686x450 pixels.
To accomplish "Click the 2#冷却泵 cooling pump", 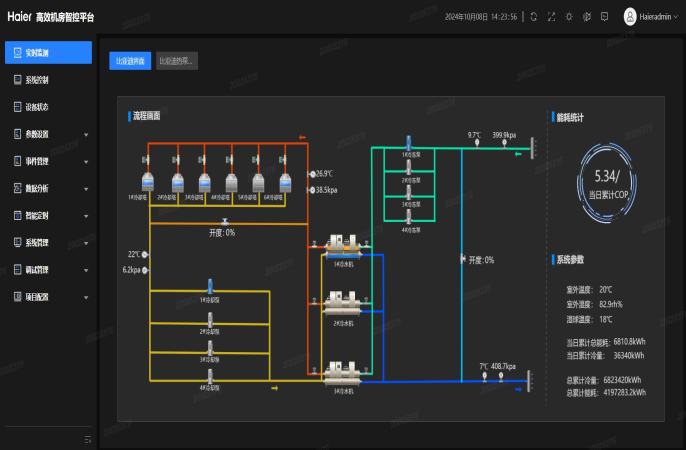I will [x=210, y=320].
